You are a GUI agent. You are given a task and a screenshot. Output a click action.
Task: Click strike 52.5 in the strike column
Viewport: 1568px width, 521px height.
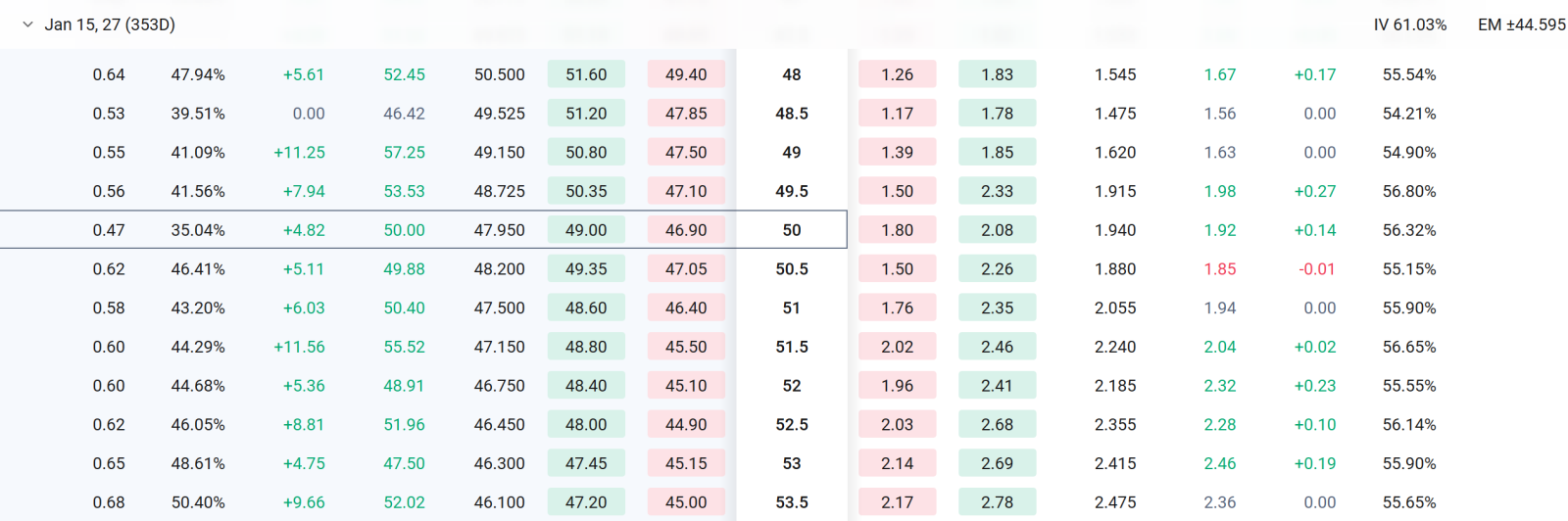792,425
